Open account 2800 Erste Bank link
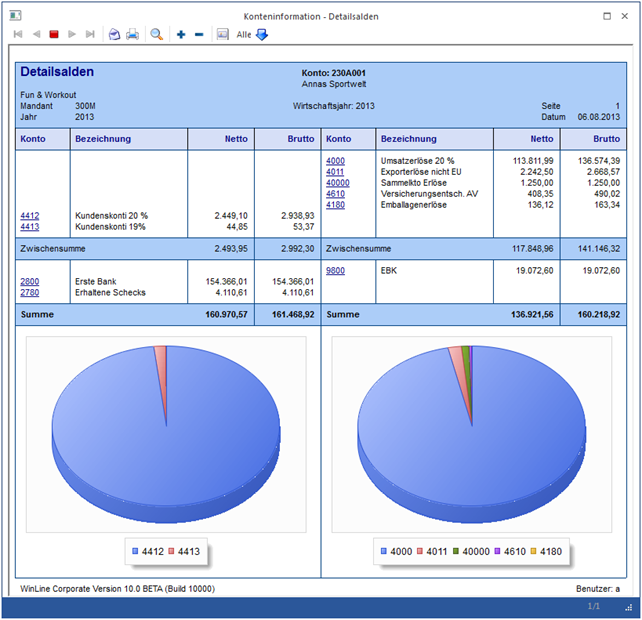The image size is (642, 620). pyautogui.click(x=30, y=282)
